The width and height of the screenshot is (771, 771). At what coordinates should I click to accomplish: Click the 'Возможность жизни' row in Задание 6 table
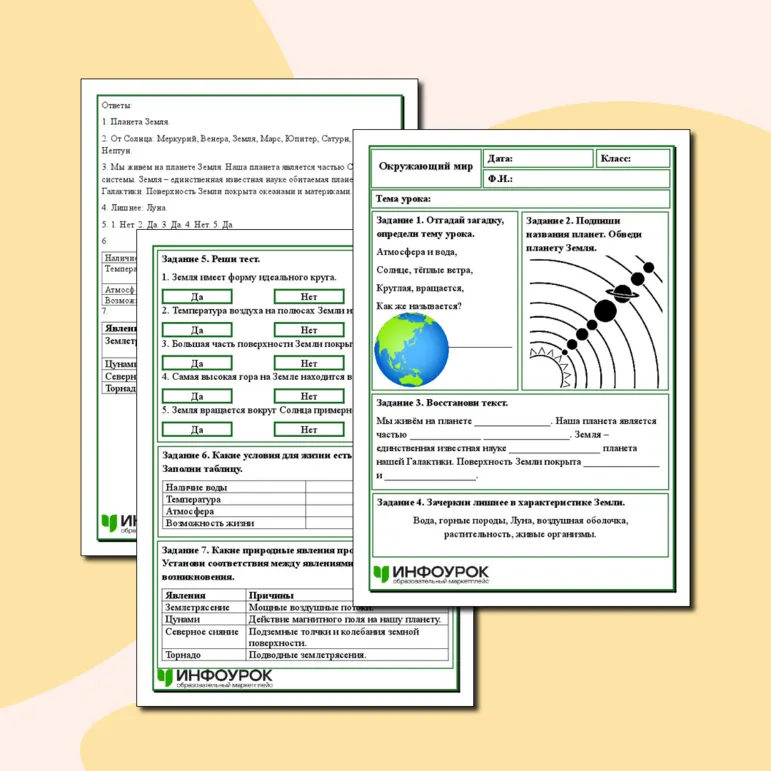tap(258, 523)
